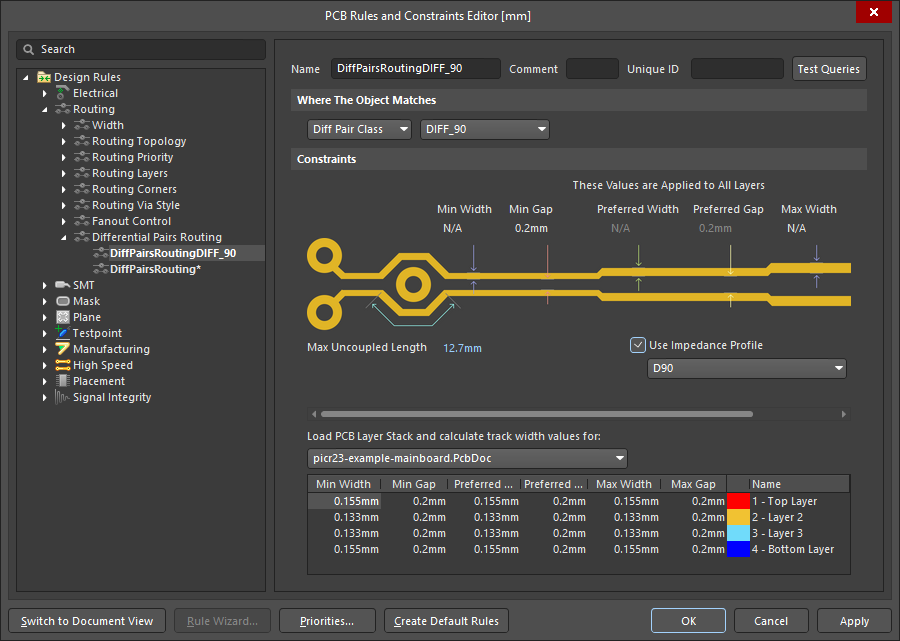Select the Routing Via Style item
The height and width of the screenshot is (641, 900).
(x=135, y=205)
